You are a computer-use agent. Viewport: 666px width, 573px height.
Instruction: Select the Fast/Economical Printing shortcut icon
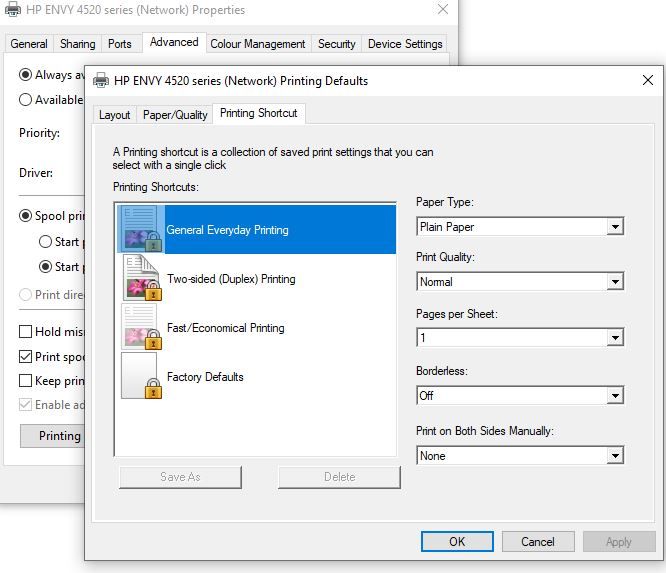(141, 327)
